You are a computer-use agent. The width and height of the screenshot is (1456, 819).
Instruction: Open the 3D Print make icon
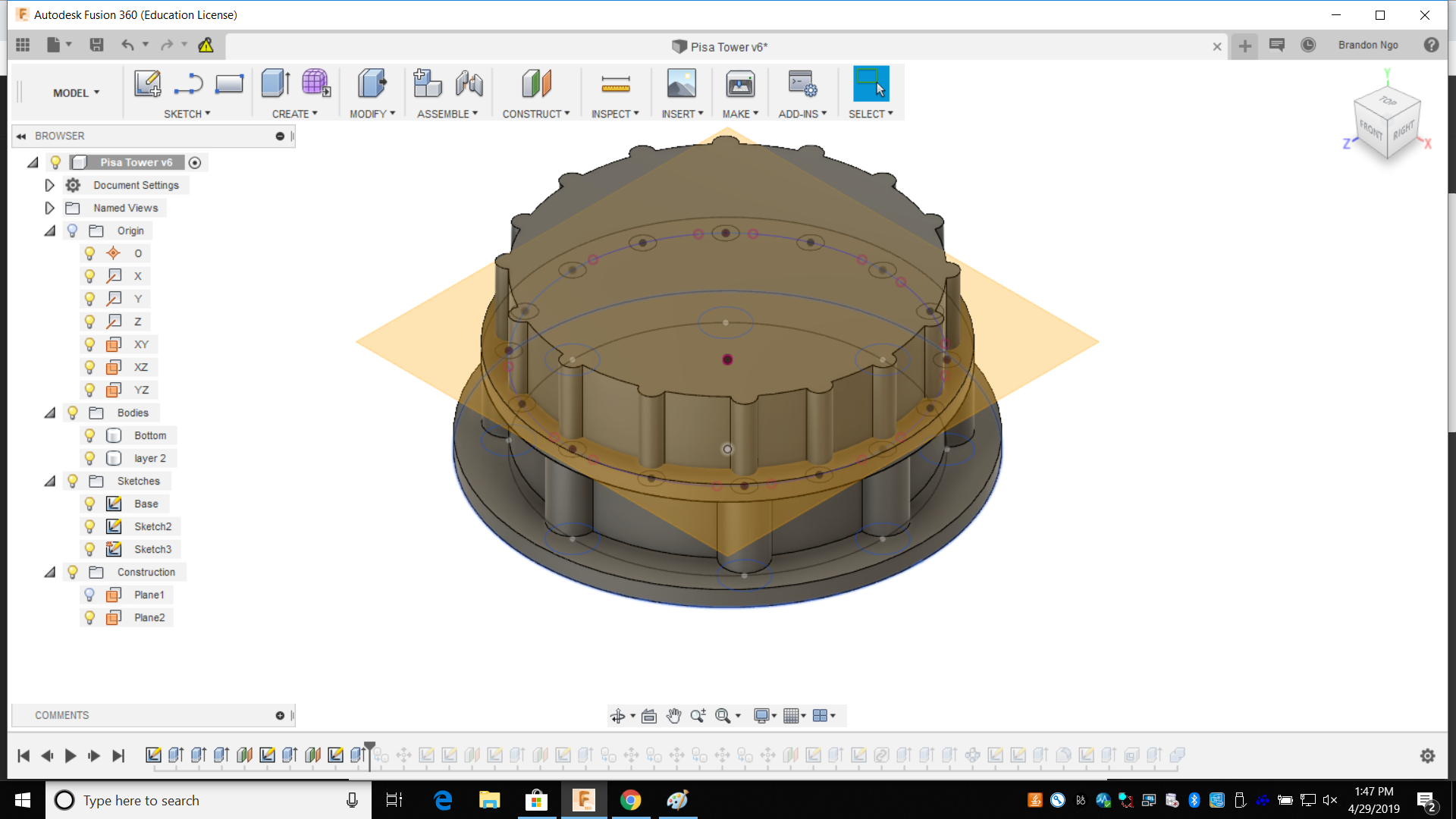pyautogui.click(x=740, y=83)
